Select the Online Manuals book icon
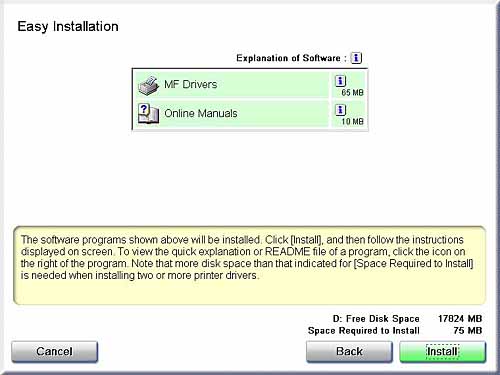Screen dimensions: 500x375 tap(149, 113)
